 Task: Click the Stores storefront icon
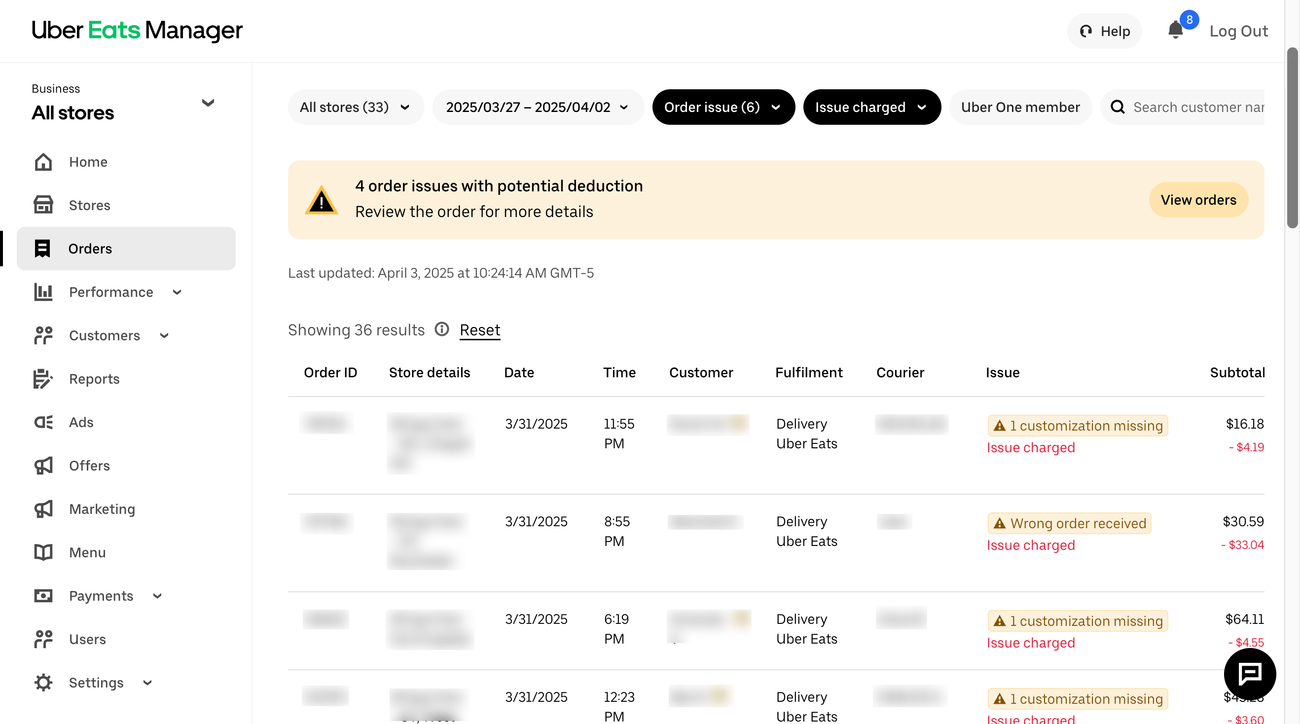pyautogui.click(x=43, y=205)
